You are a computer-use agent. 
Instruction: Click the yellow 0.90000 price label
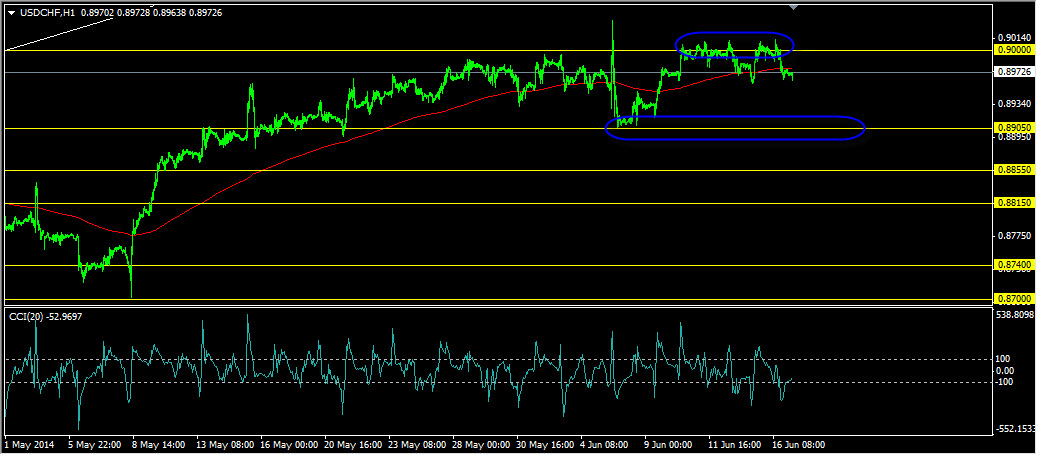(1014, 50)
